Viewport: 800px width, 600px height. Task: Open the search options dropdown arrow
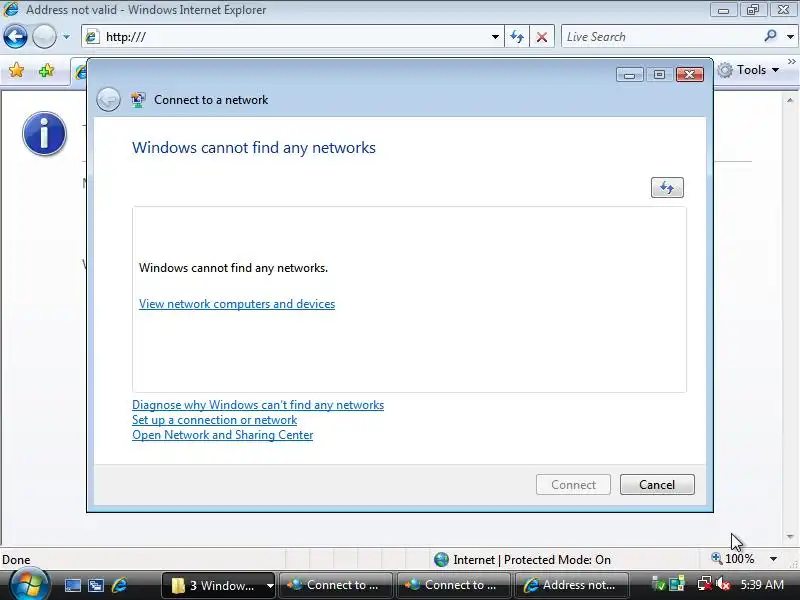coord(790,37)
